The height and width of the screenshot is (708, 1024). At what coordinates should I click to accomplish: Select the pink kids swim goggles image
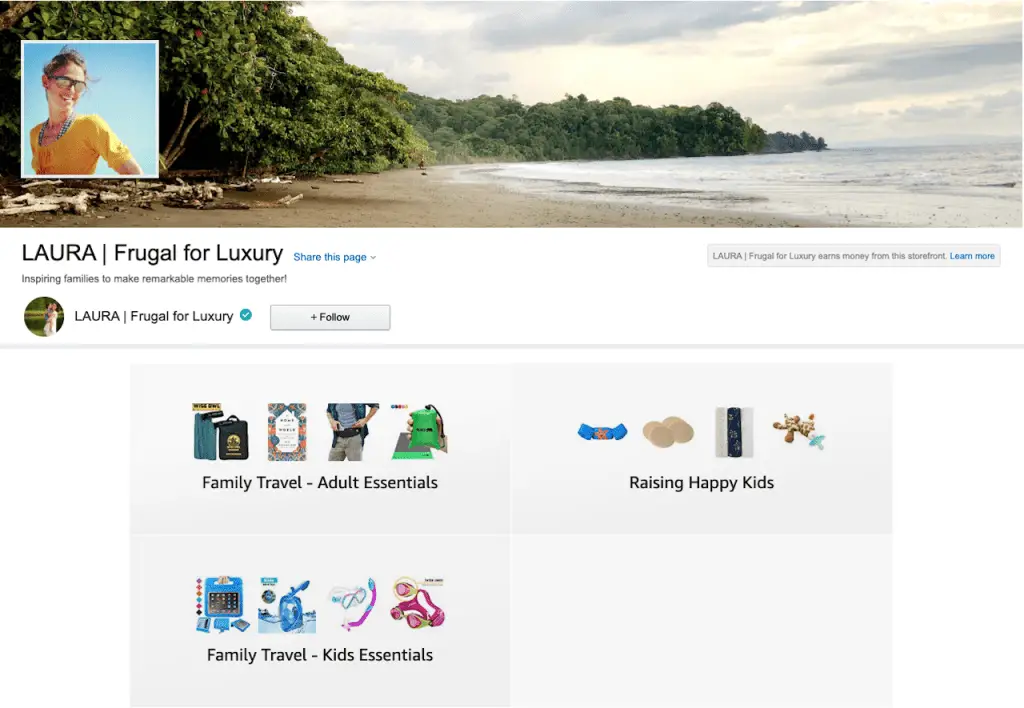point(418,603)
